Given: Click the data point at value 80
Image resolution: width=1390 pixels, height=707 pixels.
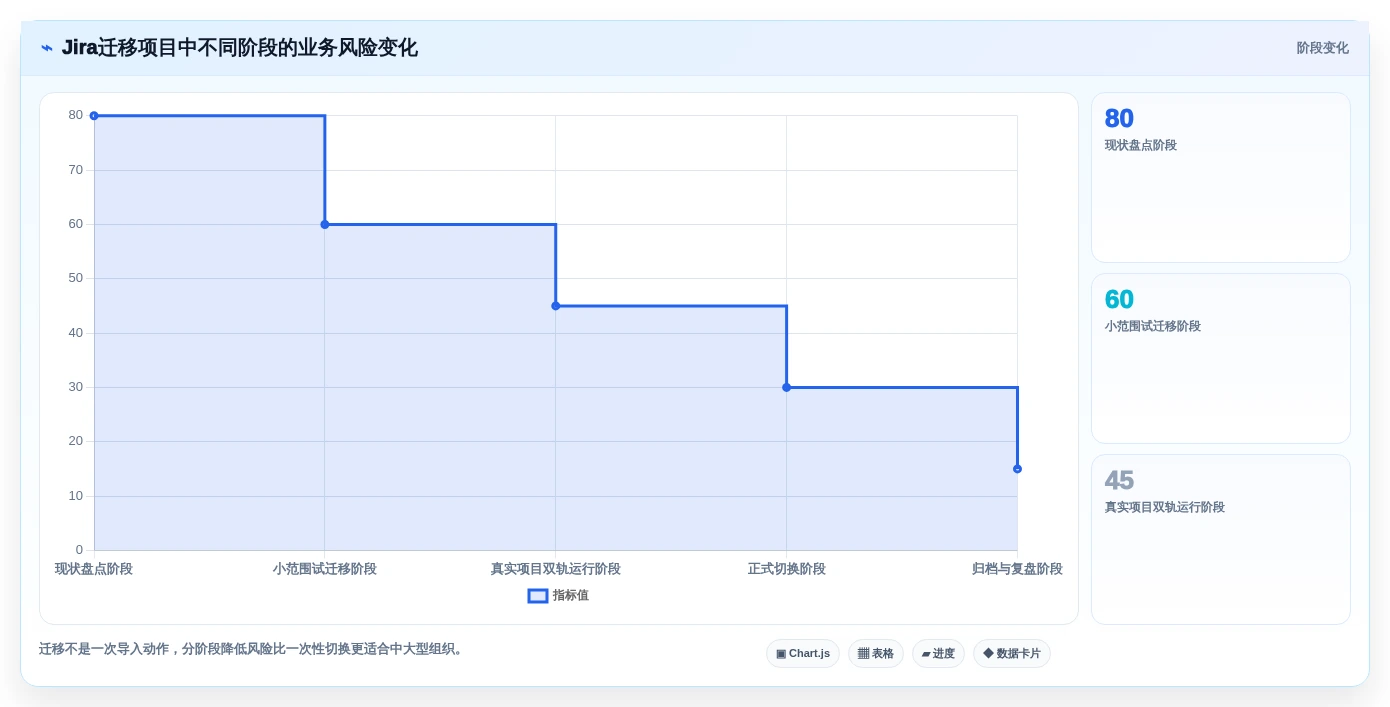Looking at the screenshot, I should (94, 116).
